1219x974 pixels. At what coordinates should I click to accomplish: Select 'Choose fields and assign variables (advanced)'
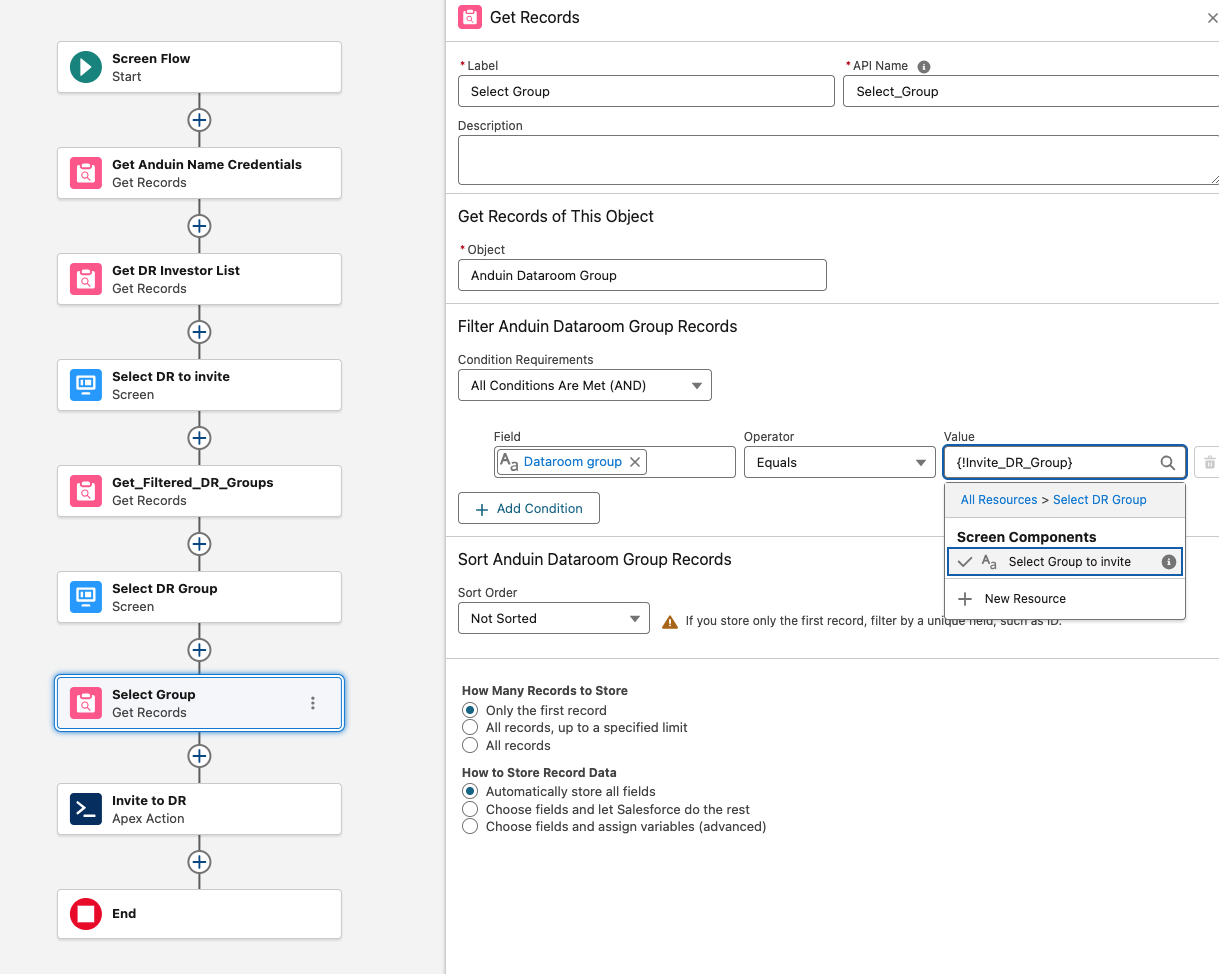point(469,827)
